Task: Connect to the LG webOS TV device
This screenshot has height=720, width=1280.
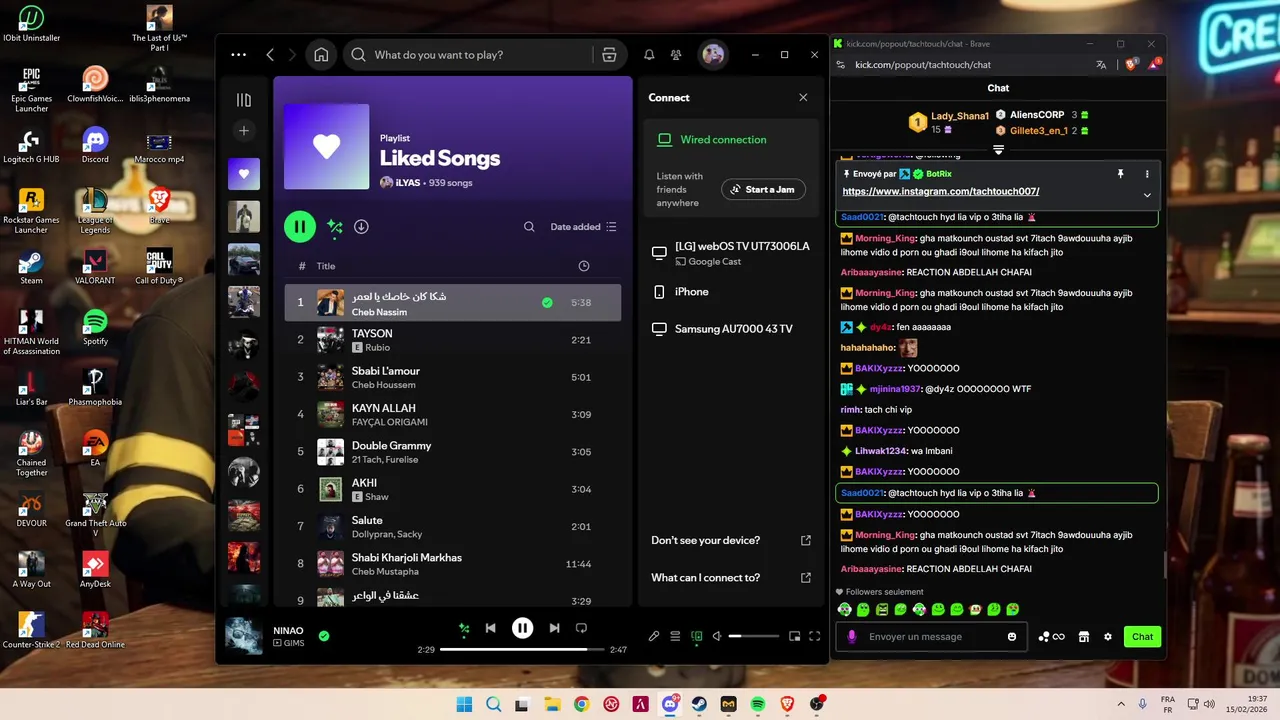Action: [x=730, y=253]
